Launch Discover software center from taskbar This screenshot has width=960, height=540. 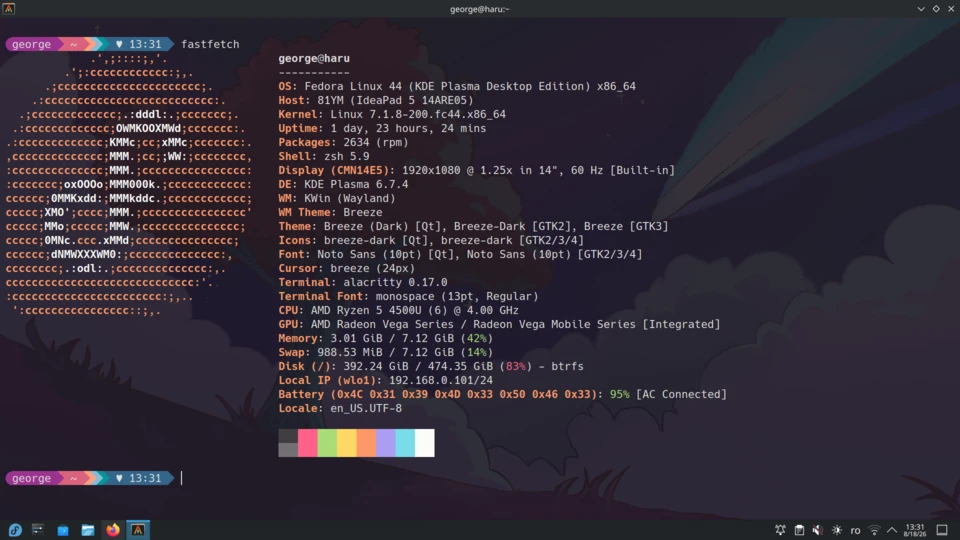click(63, 530)
